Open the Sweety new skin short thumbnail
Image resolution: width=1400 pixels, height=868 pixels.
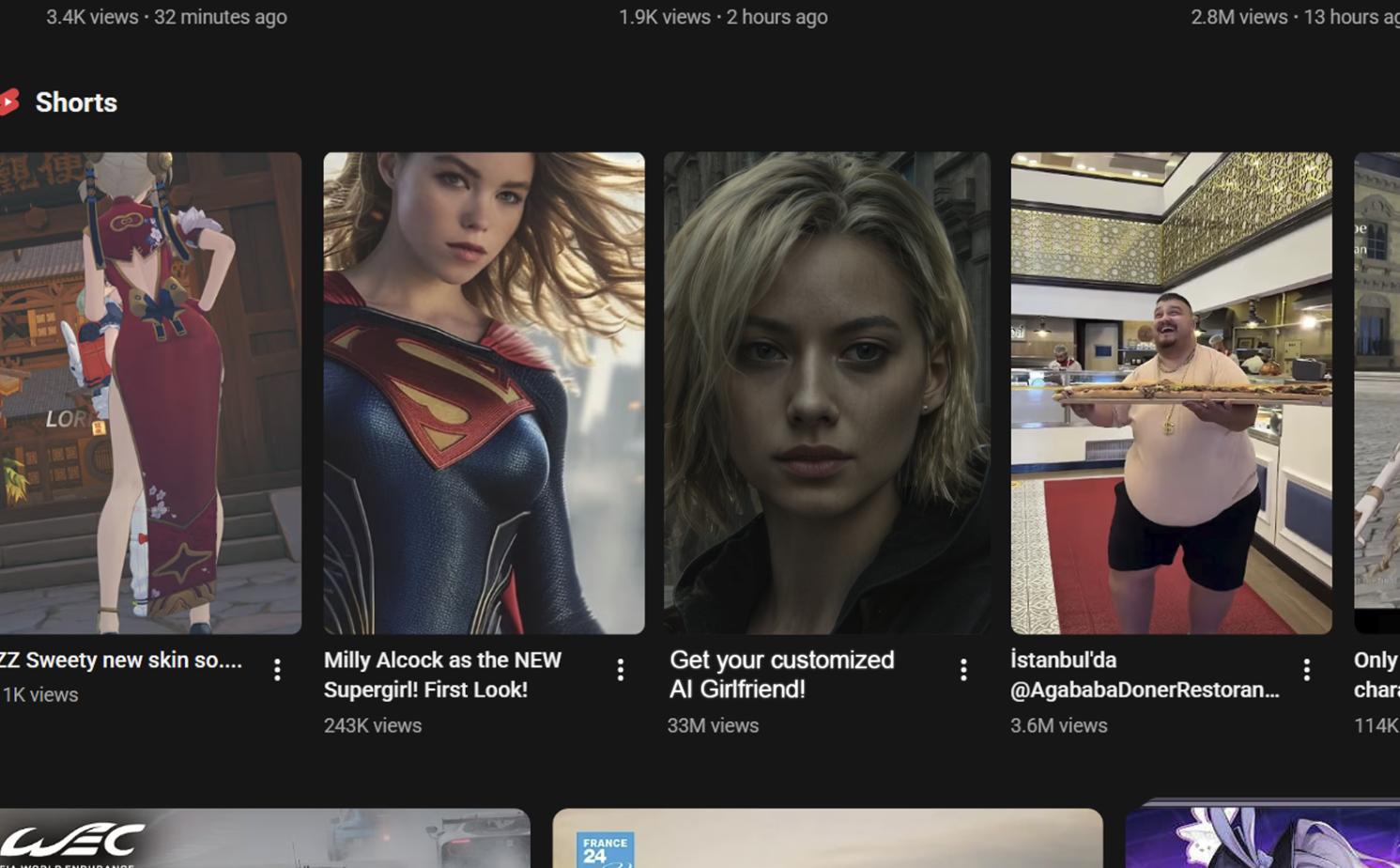[150, 393]
